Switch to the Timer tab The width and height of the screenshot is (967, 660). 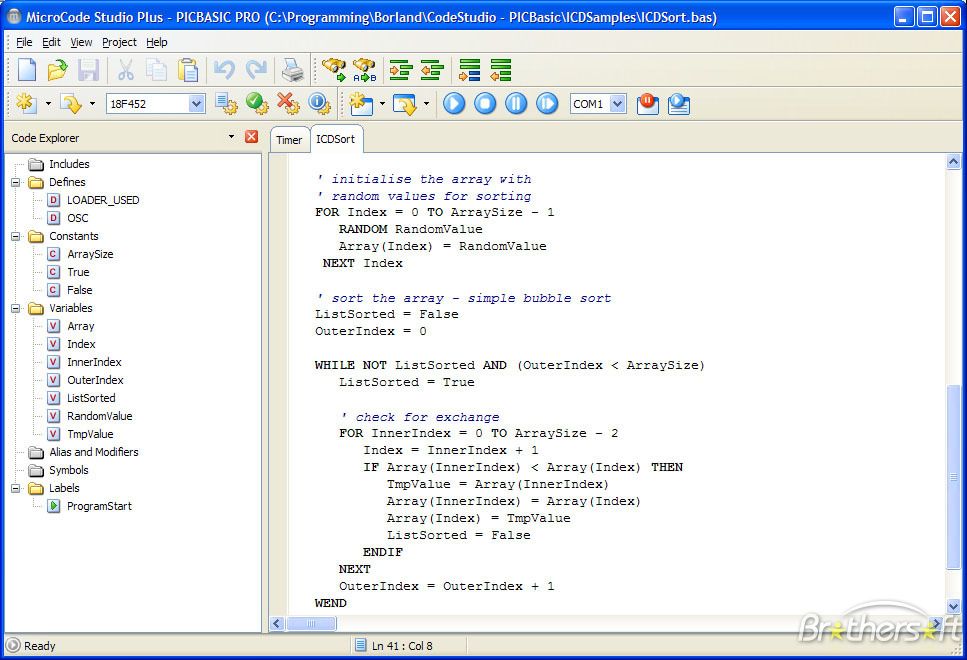[288, 140]
